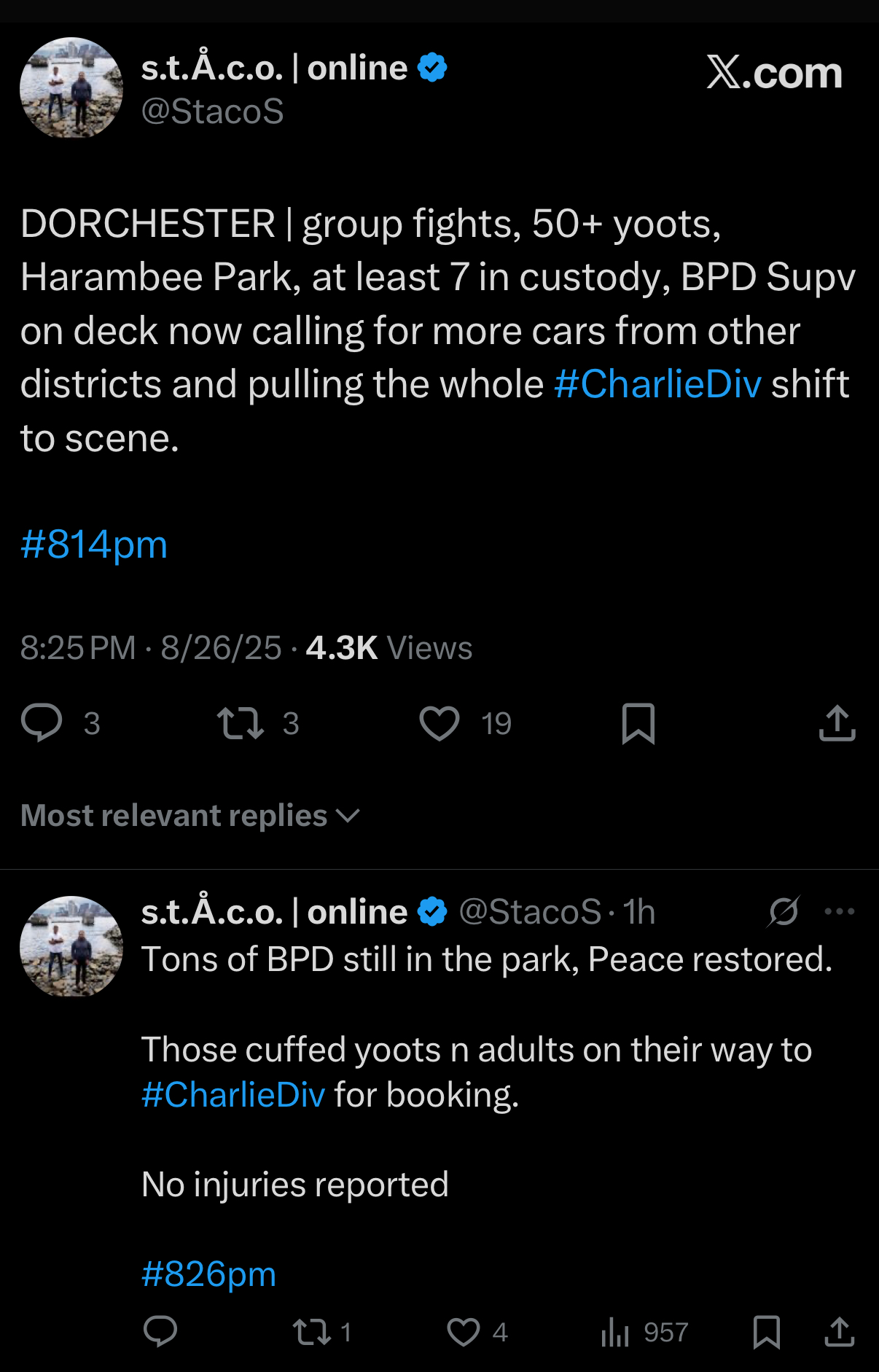Open the reply's three-dot more menu

coord(839,911)
